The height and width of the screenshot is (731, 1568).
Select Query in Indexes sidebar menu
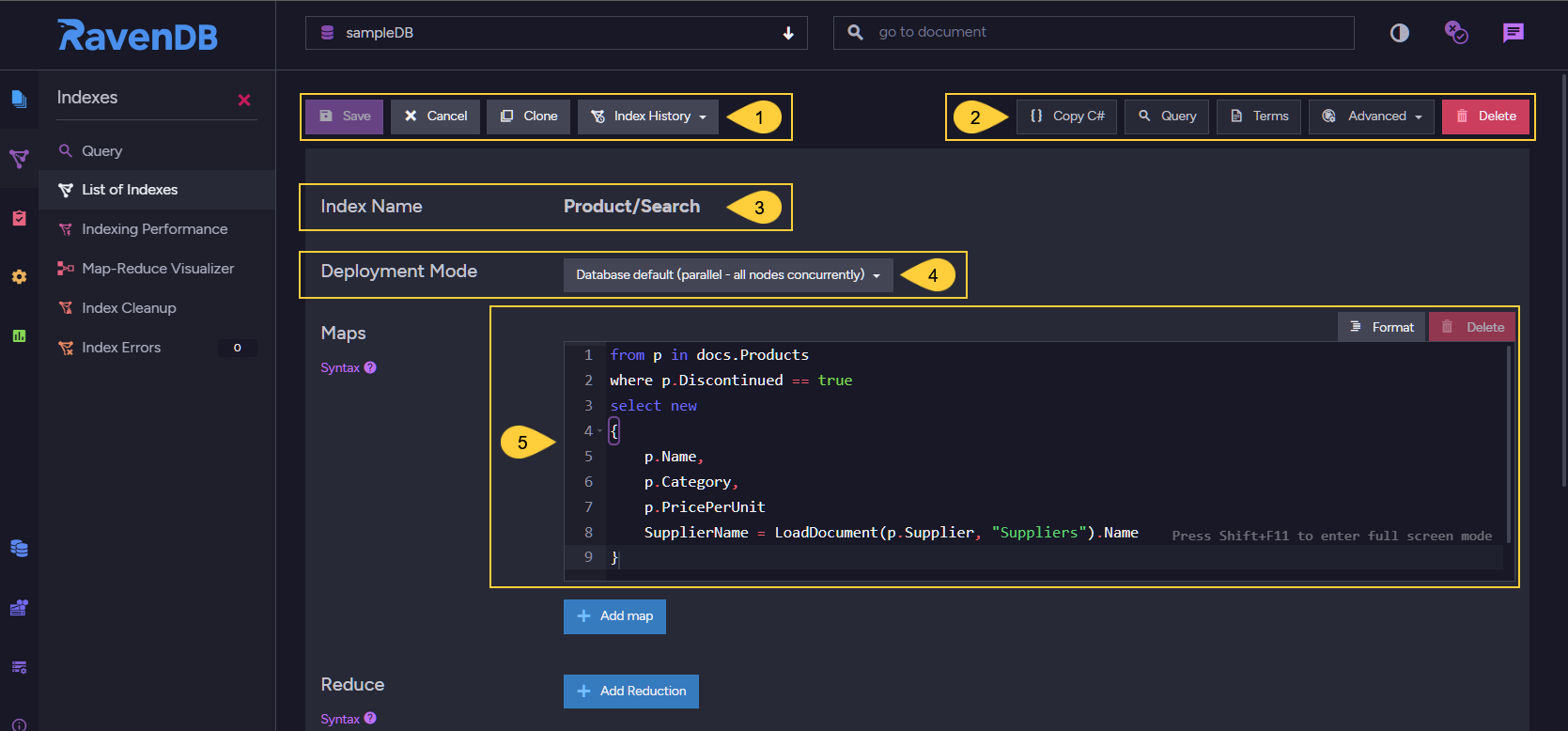157,151
